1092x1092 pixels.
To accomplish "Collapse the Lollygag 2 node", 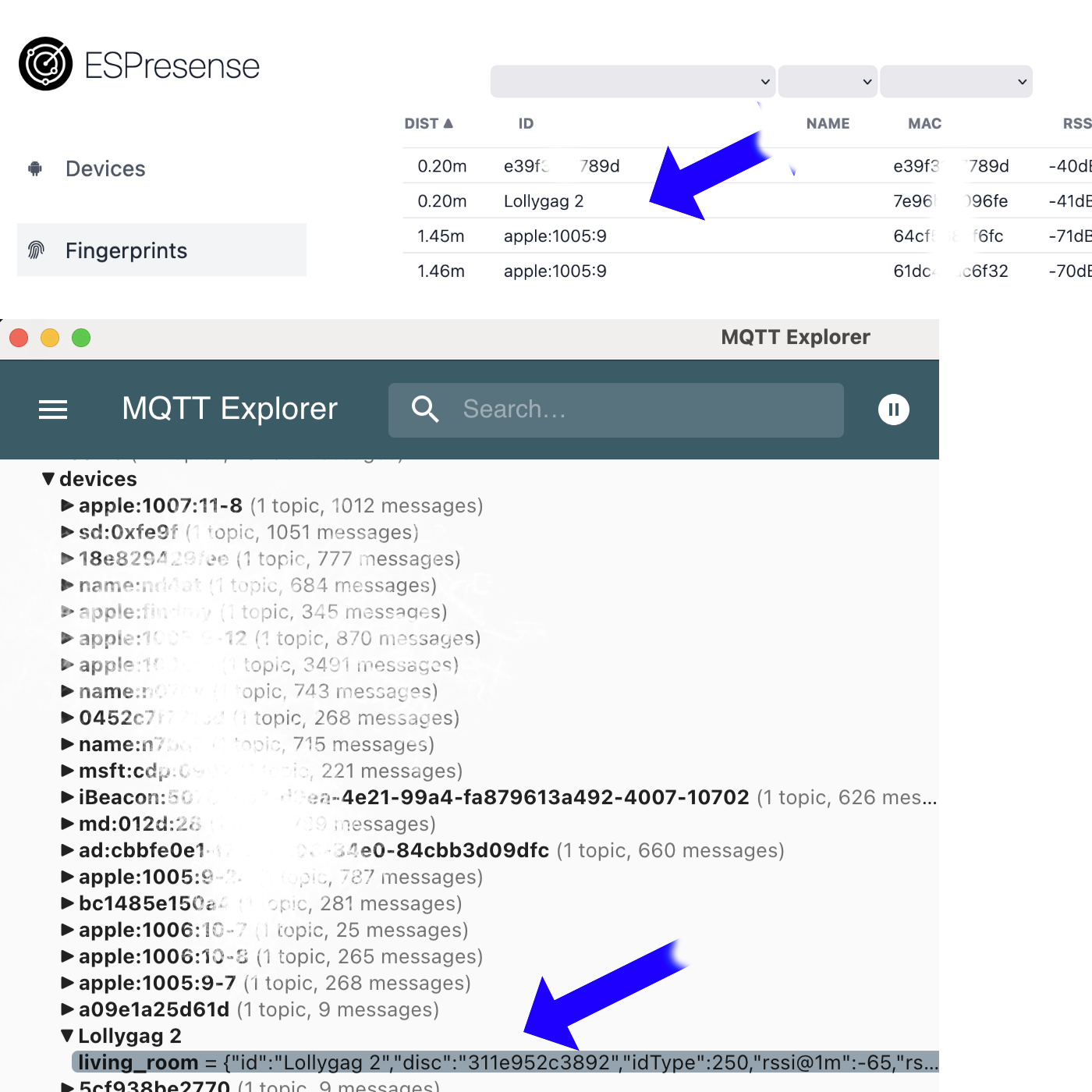I will [66, 1036].
